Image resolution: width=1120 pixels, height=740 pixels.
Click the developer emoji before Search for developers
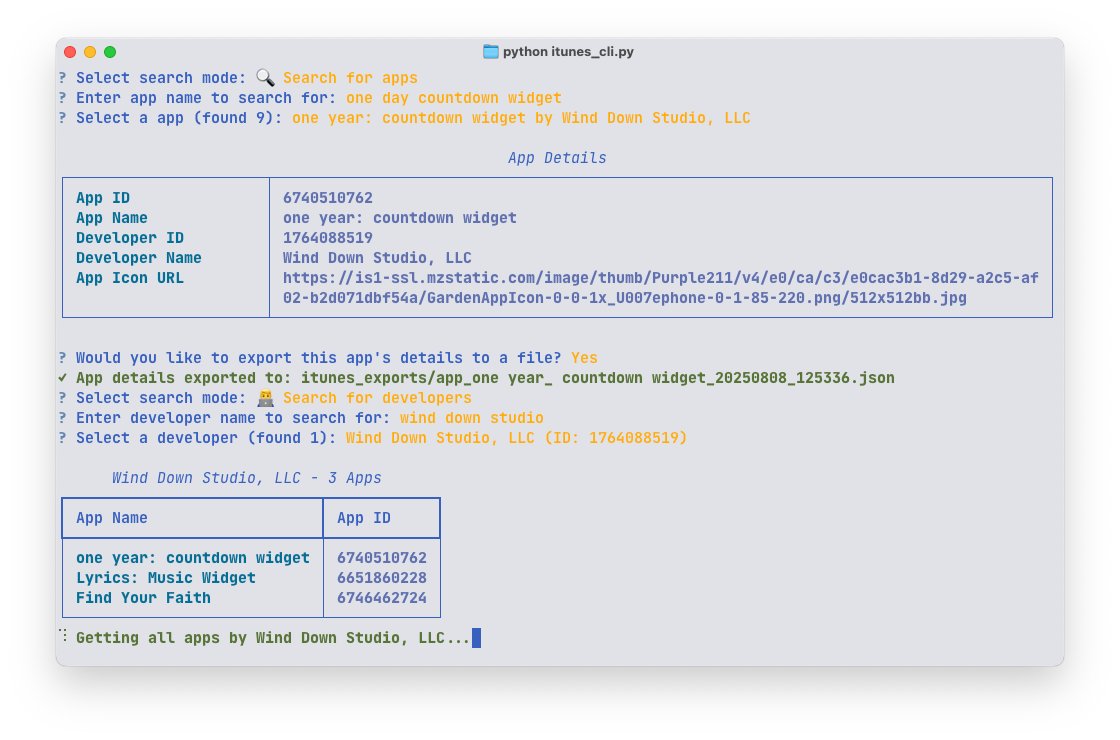click(265, 398)
